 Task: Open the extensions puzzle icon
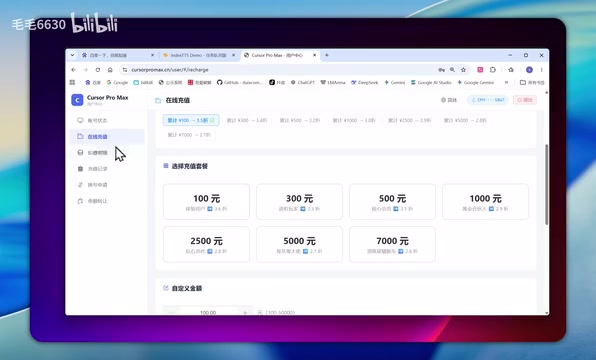point(493,70)
